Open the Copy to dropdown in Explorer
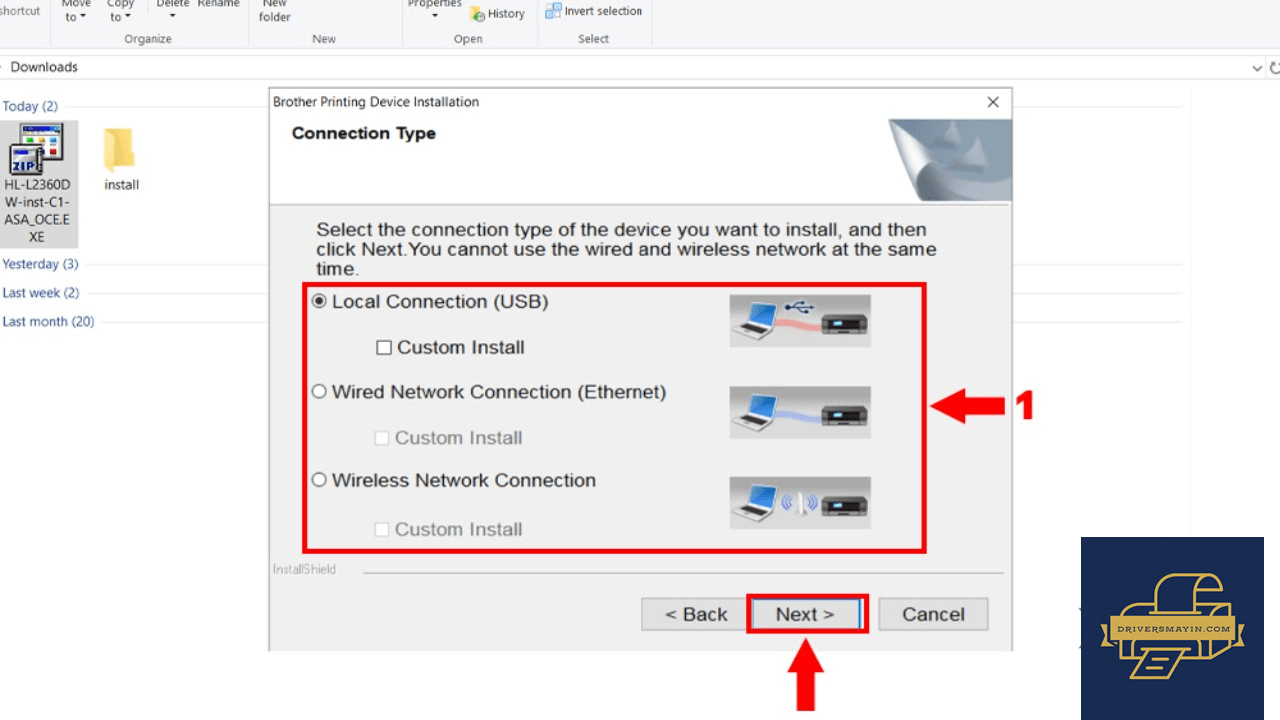 120,11
